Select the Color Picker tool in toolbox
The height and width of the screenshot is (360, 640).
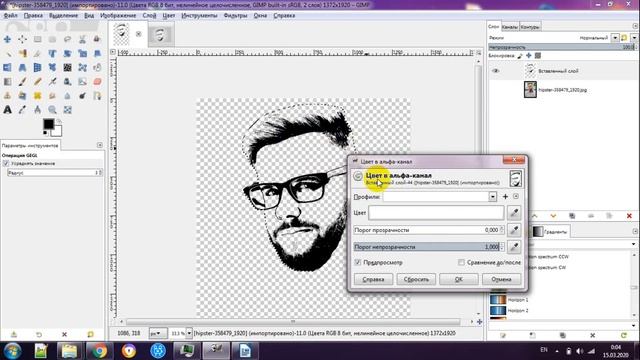pyautogui.click(x=22, y=110)
